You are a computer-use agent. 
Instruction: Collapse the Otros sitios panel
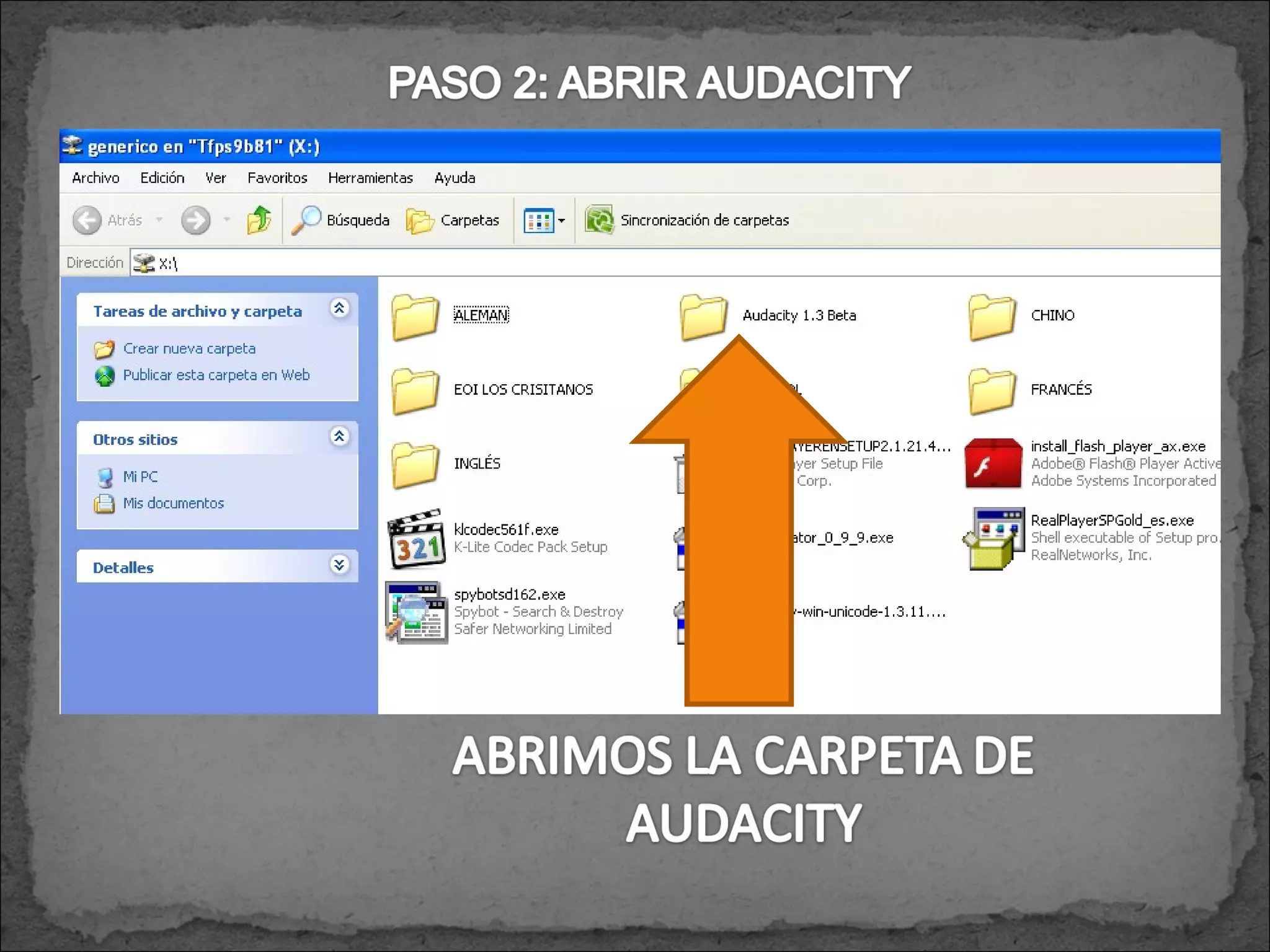pyautogui.click(x=339, y=437)
